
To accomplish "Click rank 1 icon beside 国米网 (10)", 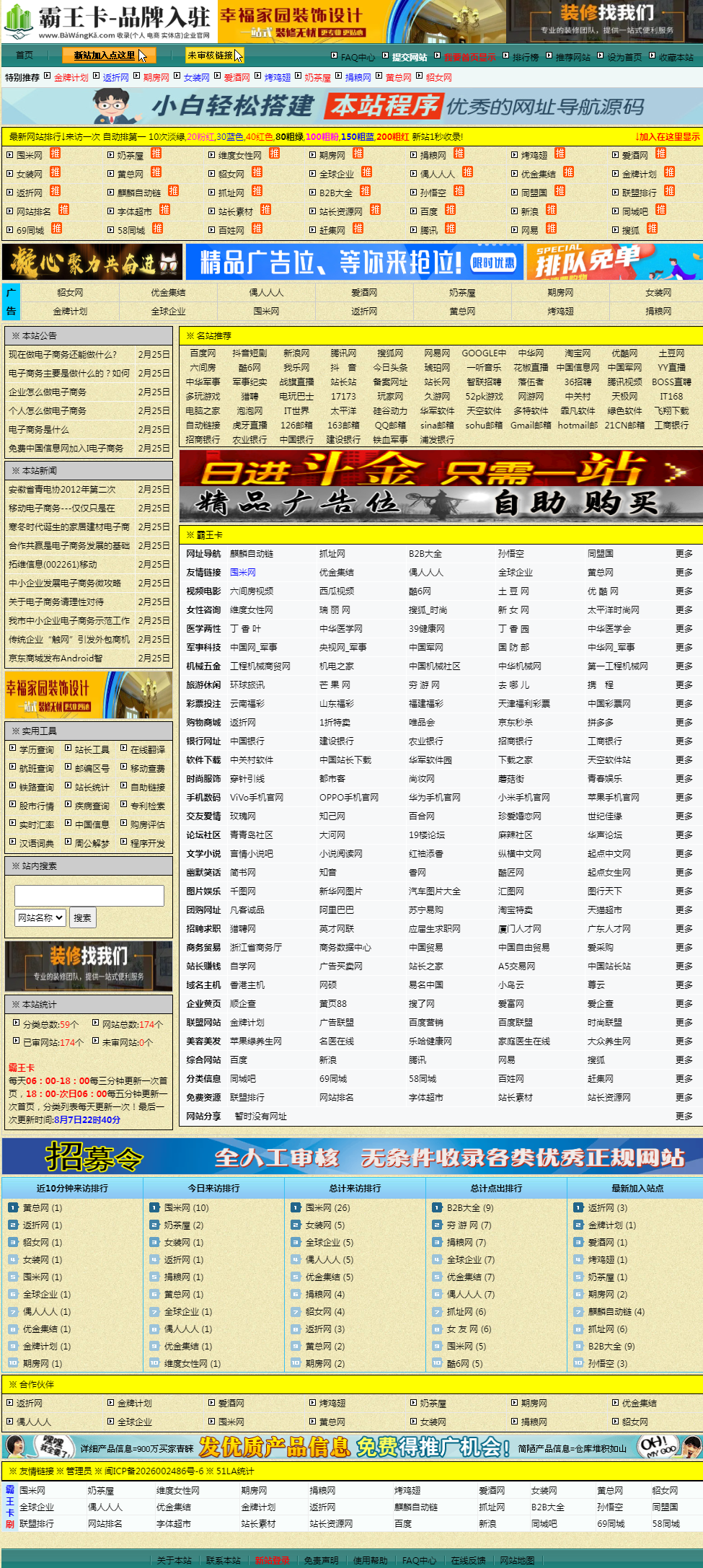I will pos(154,1207).
